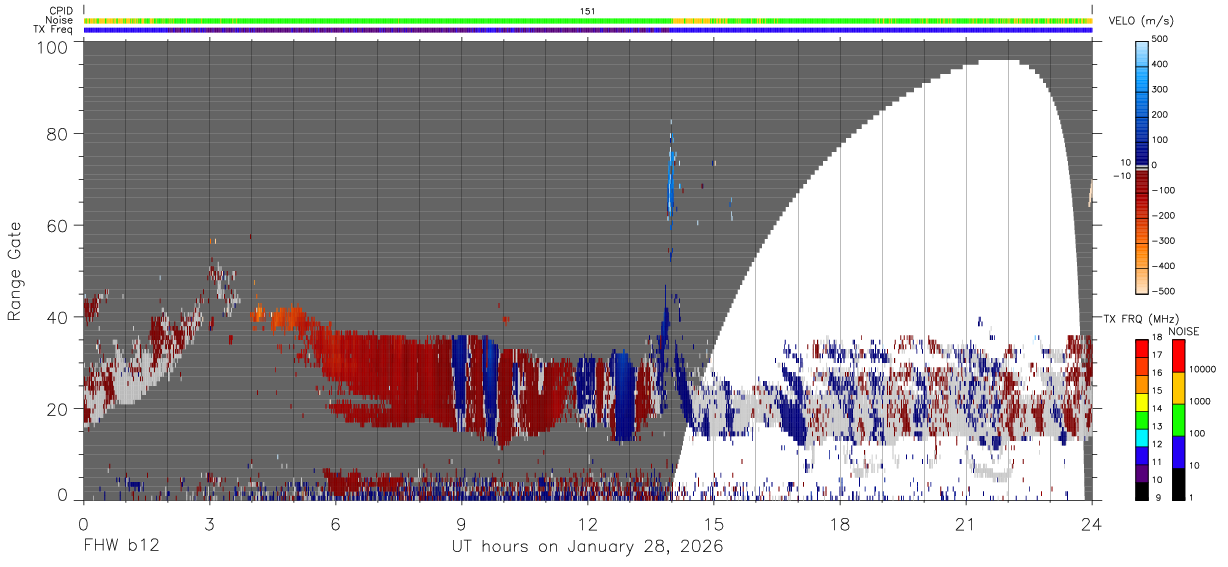Click the Range Gate axis title

point(15,272)
